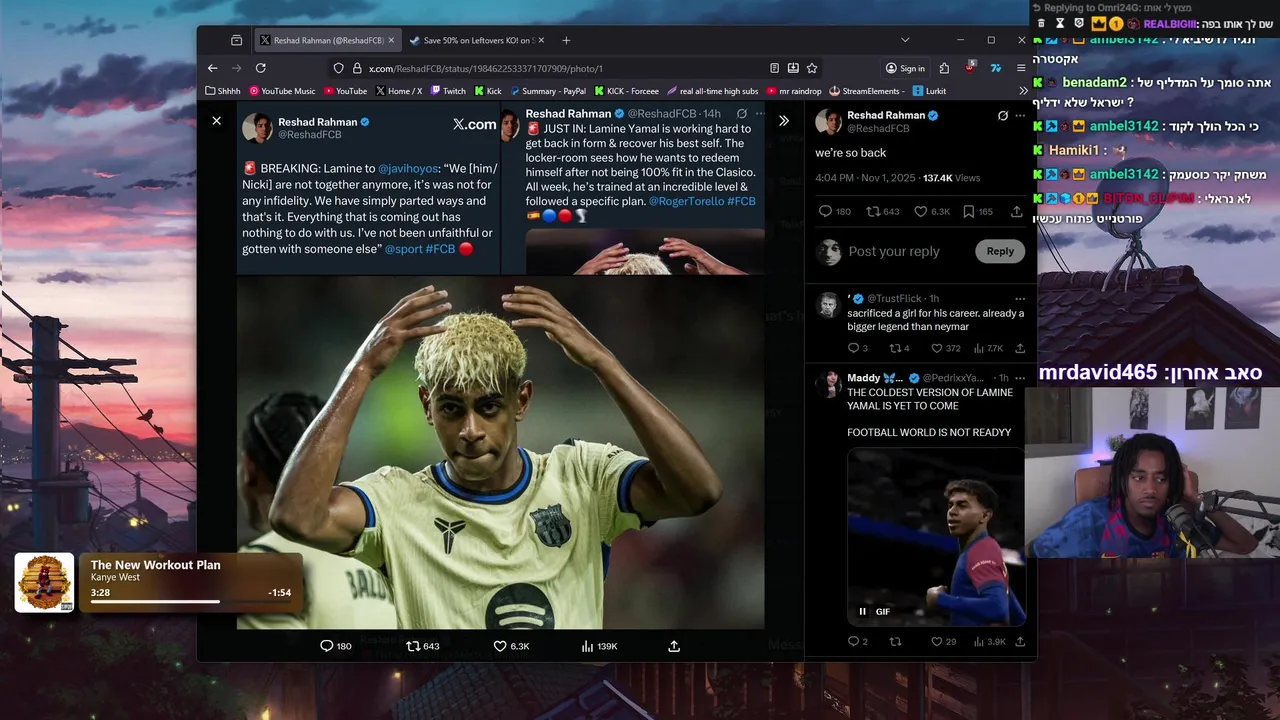Open the Shhhh bookmarks folder

coord(223,91)
